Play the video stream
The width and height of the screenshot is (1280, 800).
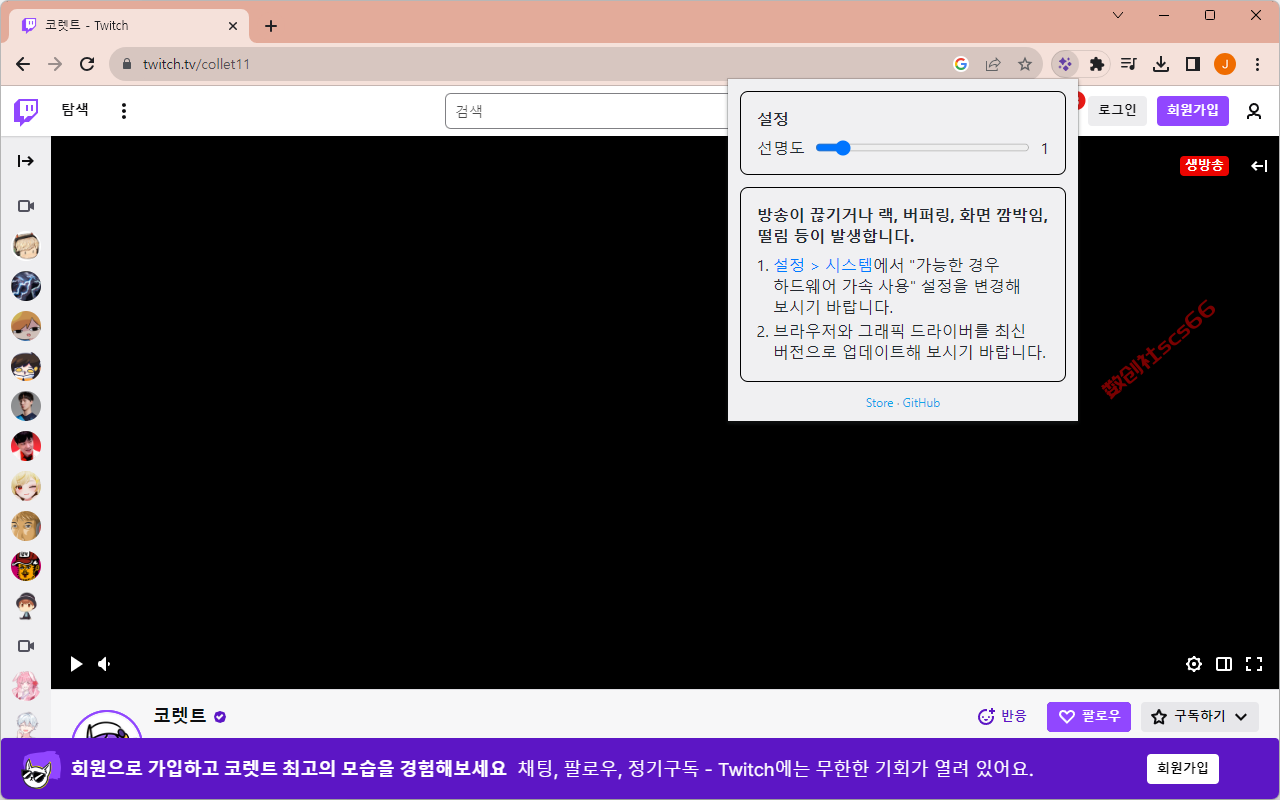tap(76, 664)
